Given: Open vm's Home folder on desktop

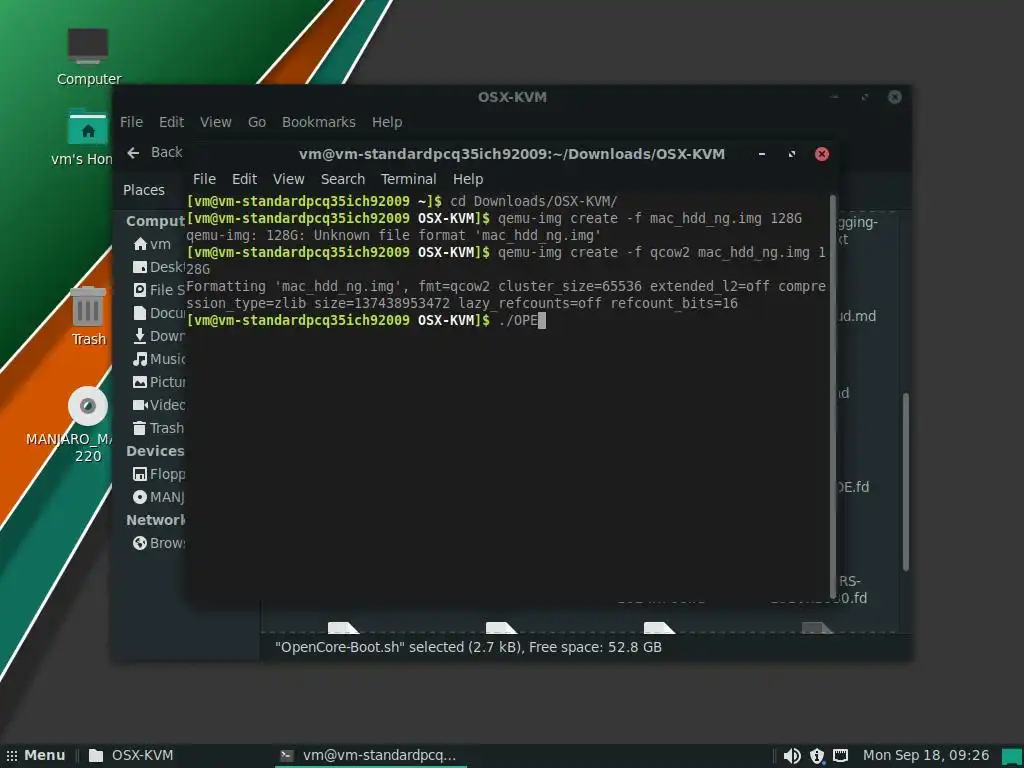Looking at the screenshot, I should pos(88,138).
